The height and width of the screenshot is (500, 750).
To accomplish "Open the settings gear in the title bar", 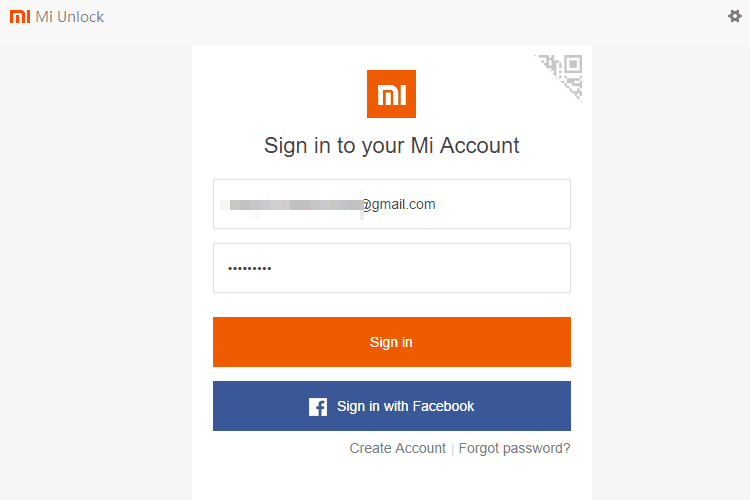I will pyautogui.click(x=735, y=16).
